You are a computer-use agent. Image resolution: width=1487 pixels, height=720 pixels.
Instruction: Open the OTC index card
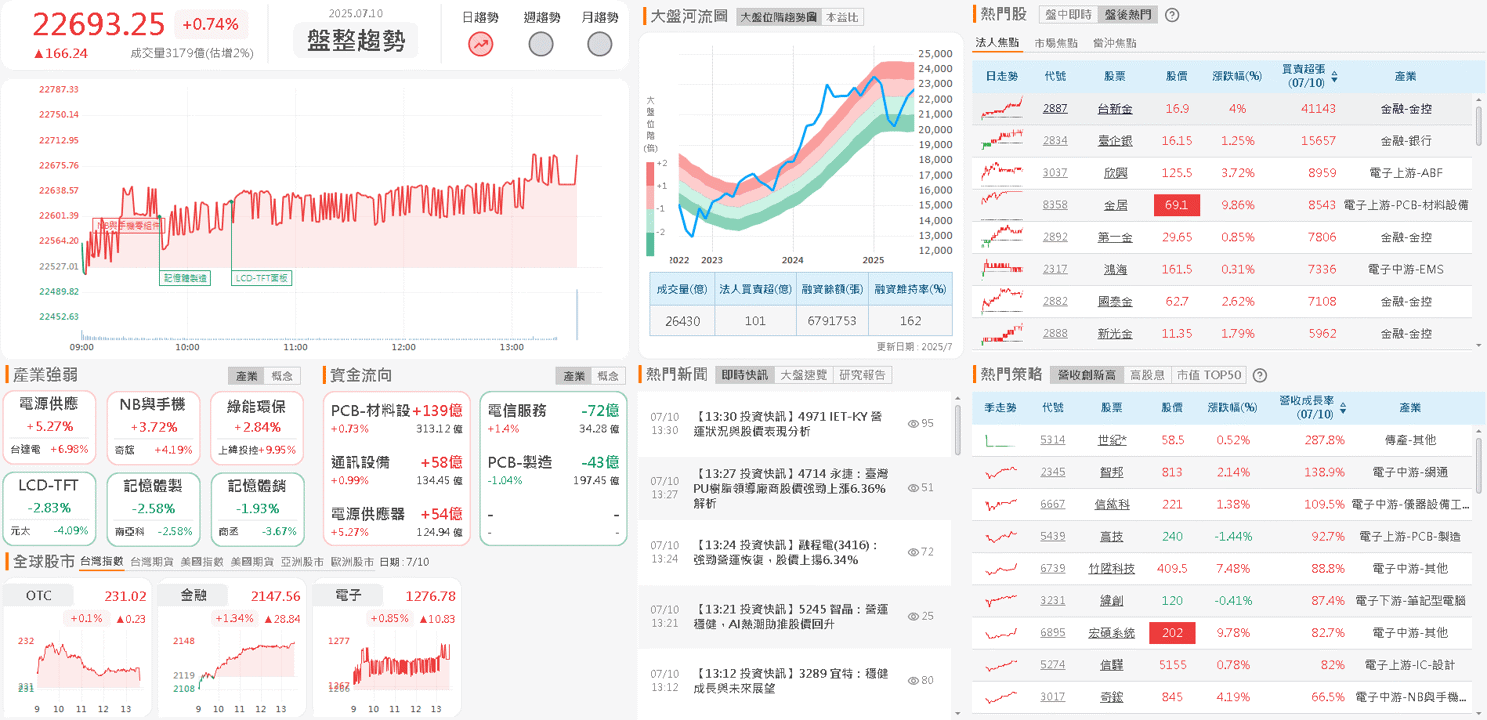(76, 647)
